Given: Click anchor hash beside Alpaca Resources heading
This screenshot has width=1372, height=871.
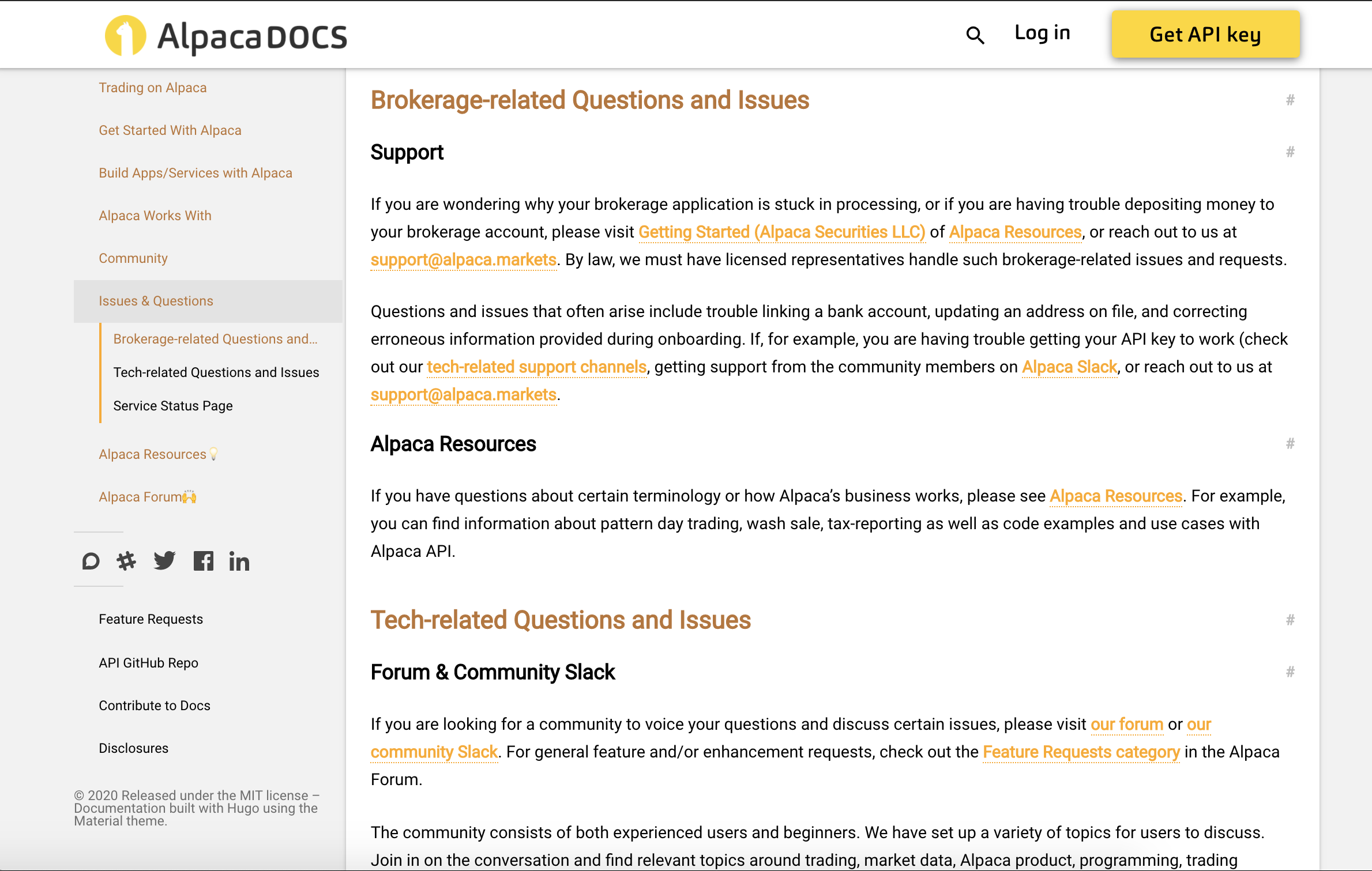Looking at the screenshot, I should pos(1290,444).
